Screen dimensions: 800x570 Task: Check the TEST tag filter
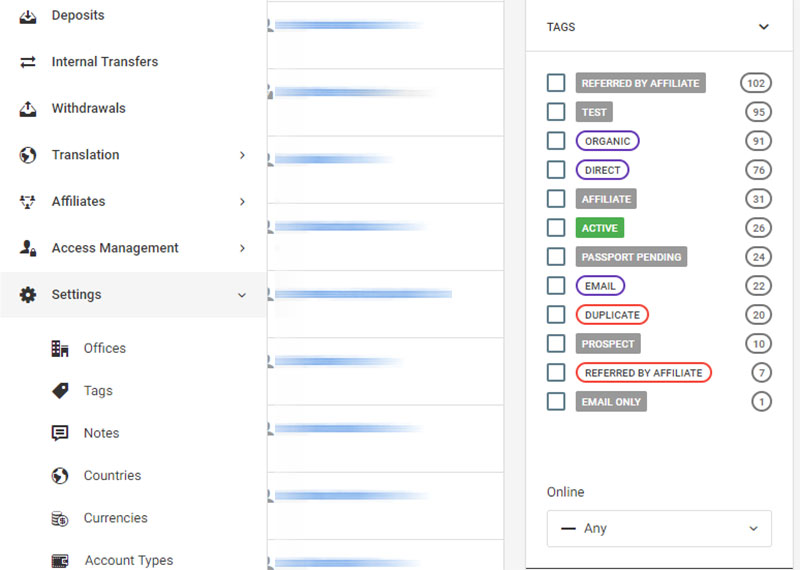point(556,112)
